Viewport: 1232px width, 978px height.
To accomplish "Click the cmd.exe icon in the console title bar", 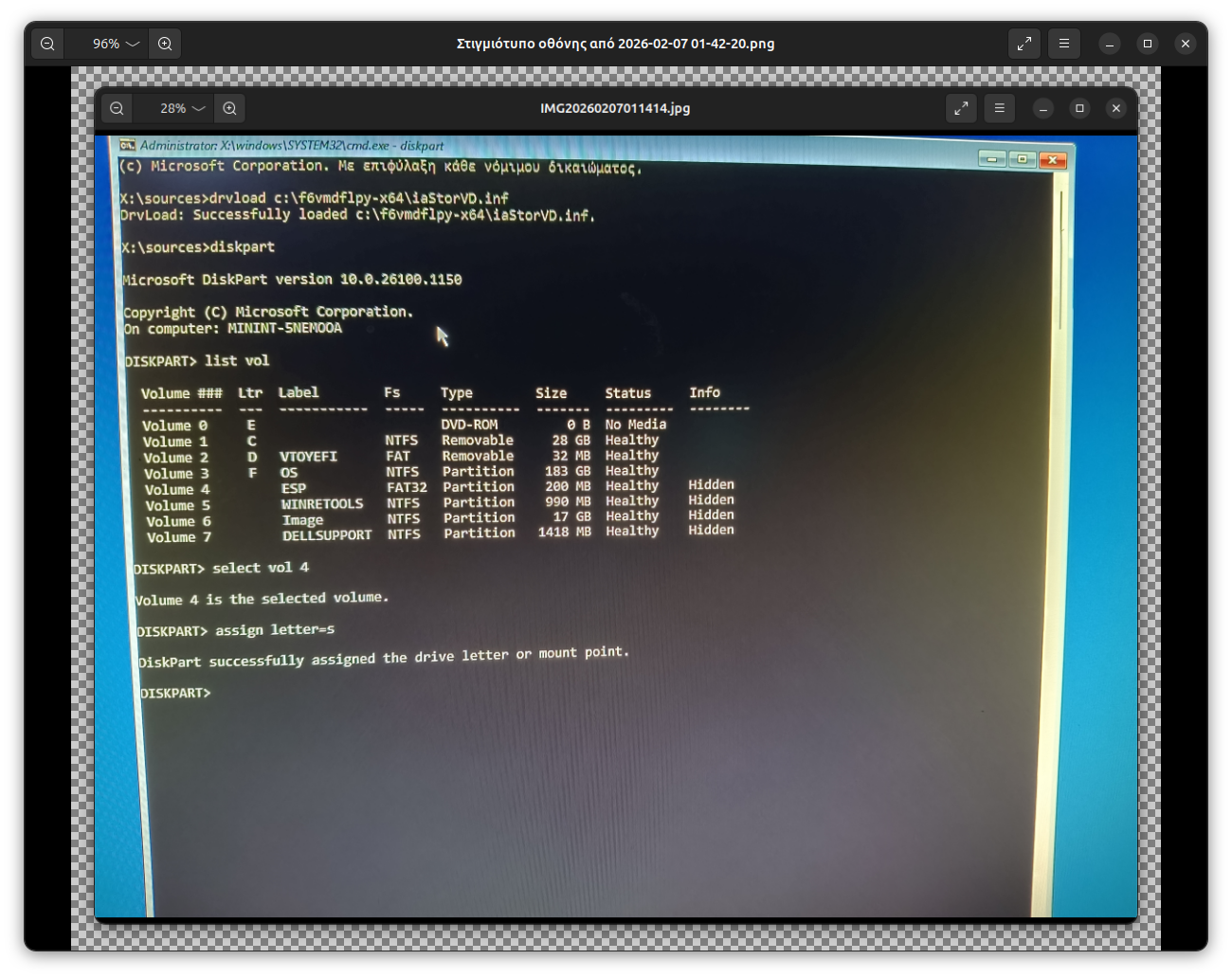I will (x=126, y=145).
